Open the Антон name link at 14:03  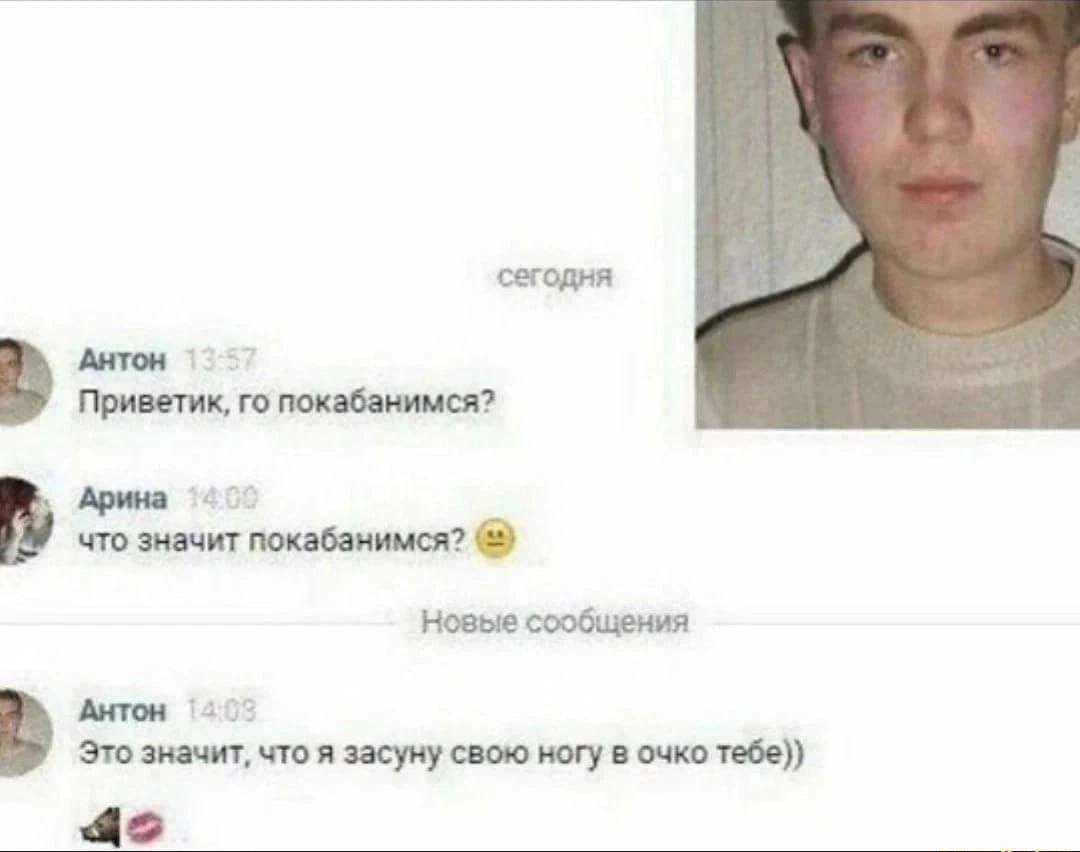point(123,710)
